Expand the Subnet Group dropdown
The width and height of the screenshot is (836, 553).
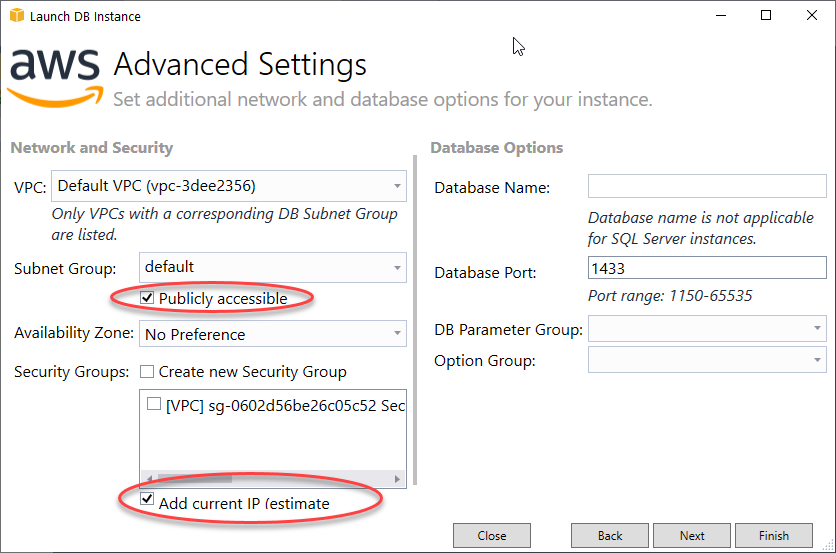[x=273, y=267]
